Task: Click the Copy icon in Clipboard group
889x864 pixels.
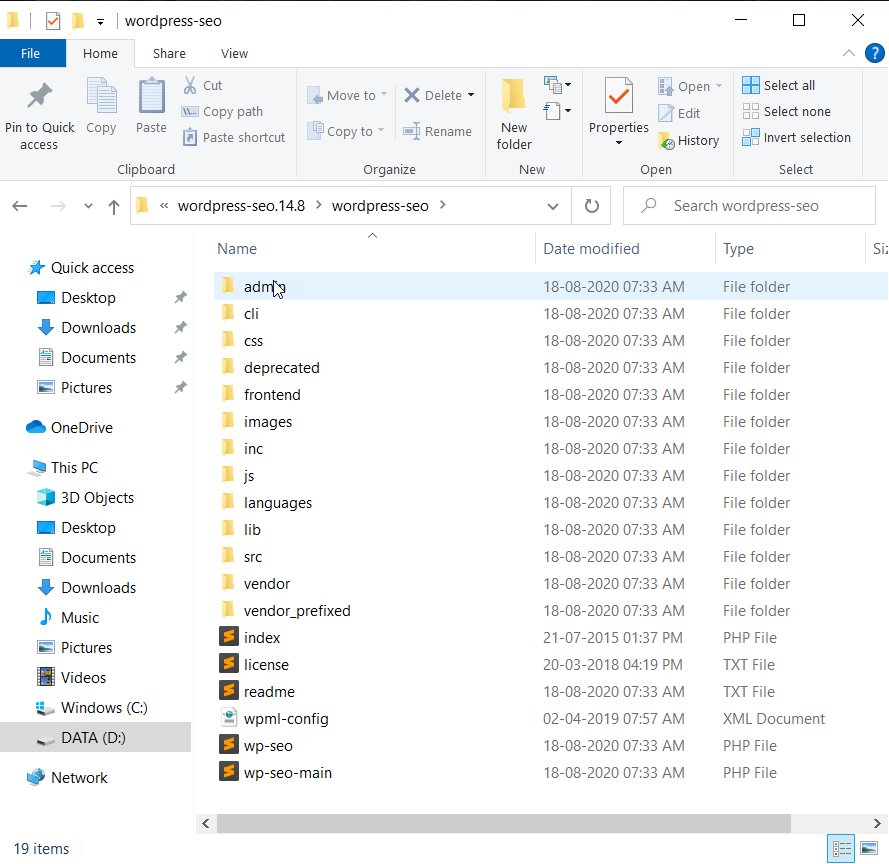Action: 101,96
